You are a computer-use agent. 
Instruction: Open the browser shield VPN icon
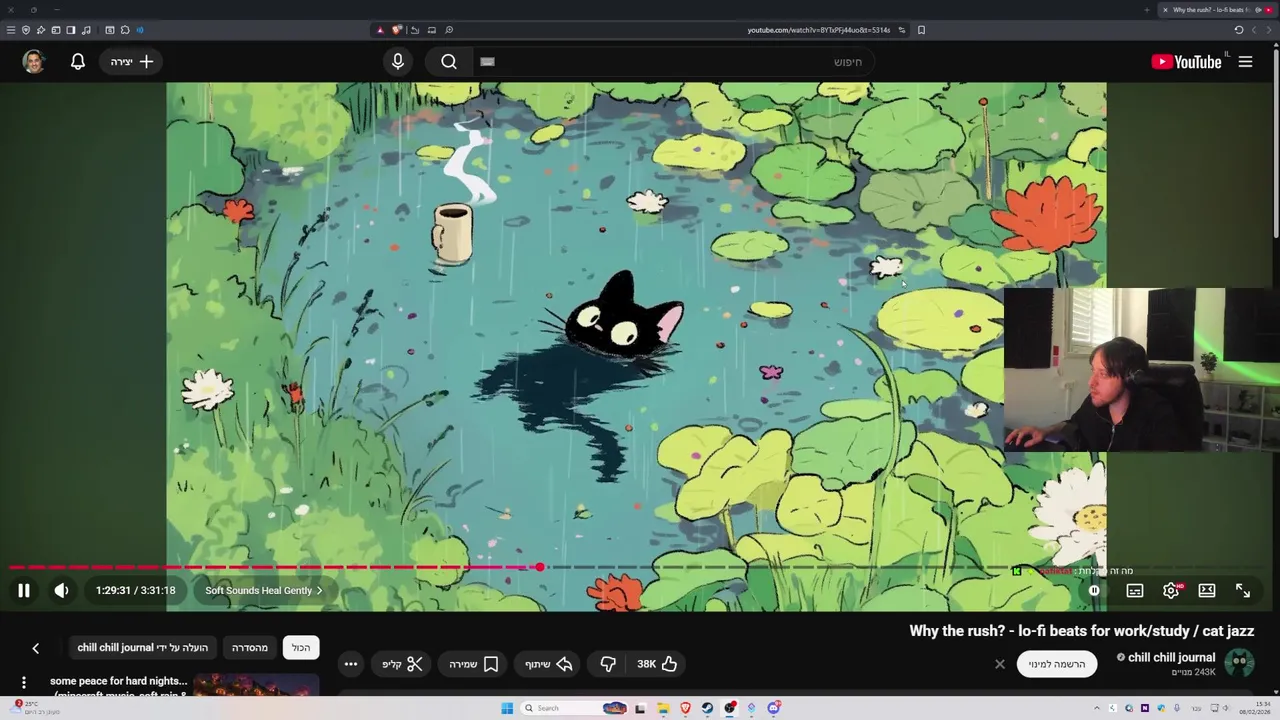click(x=26, y=30)
